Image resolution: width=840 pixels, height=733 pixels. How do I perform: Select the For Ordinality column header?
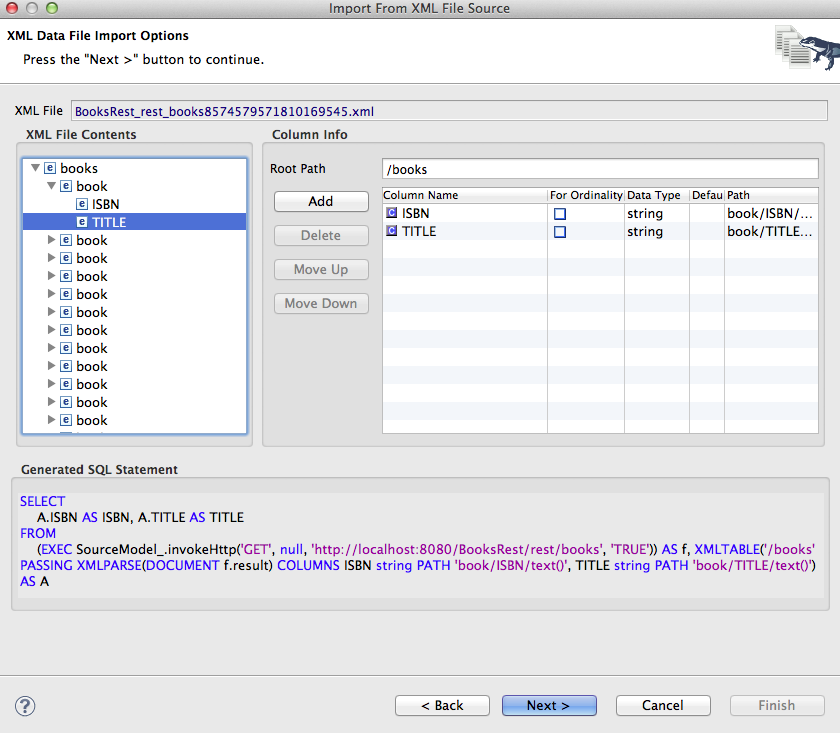coord(586,195)
